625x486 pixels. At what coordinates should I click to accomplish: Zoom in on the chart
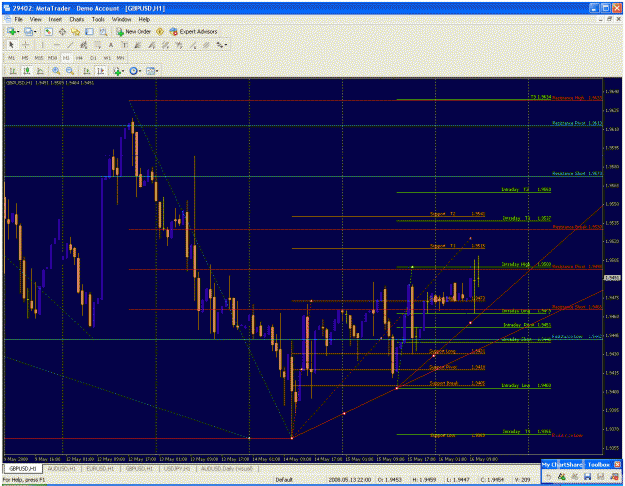pyautogui.click(x=56, y=71)
